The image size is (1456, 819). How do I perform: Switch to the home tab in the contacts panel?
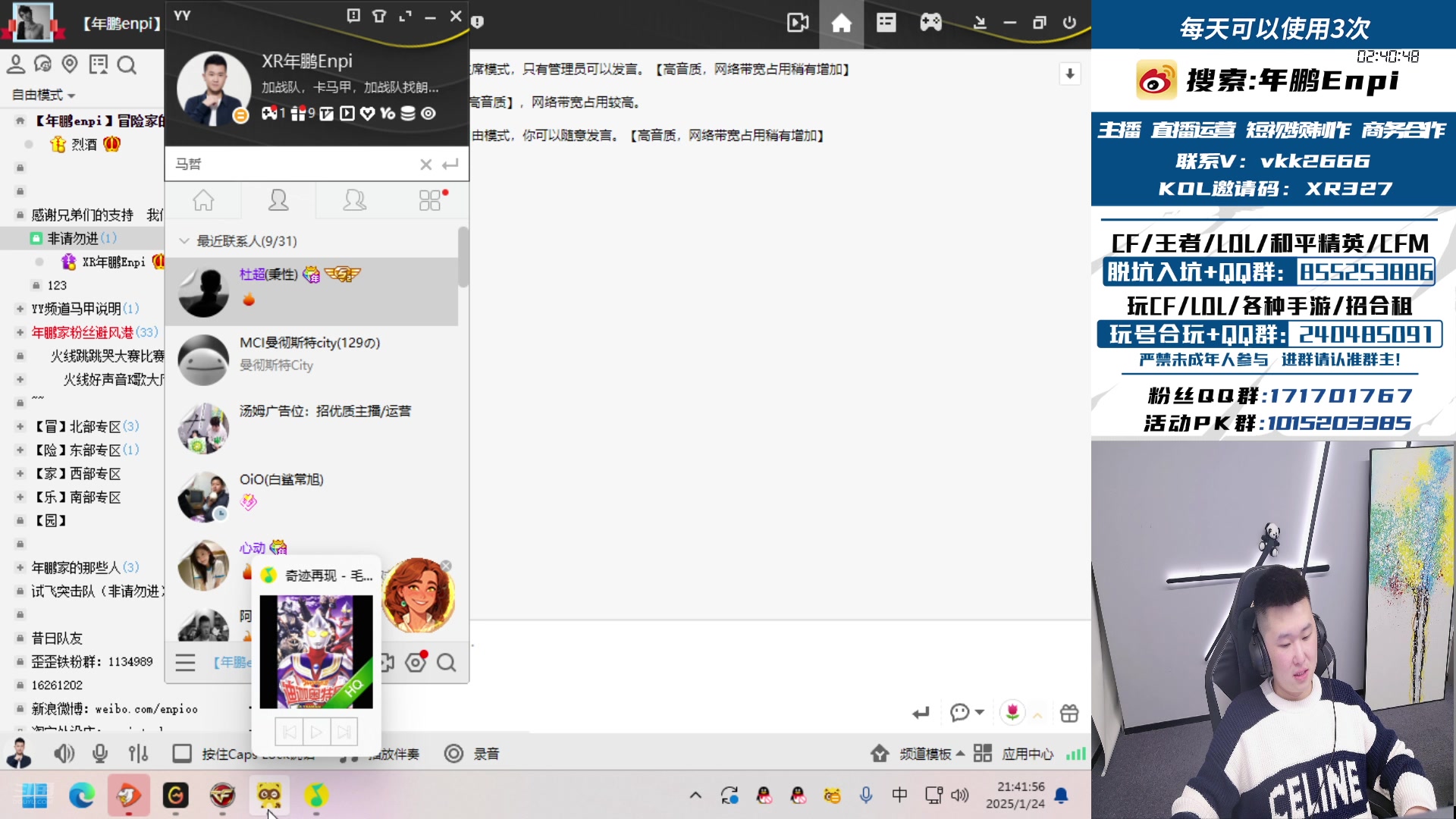click(203, 200)
